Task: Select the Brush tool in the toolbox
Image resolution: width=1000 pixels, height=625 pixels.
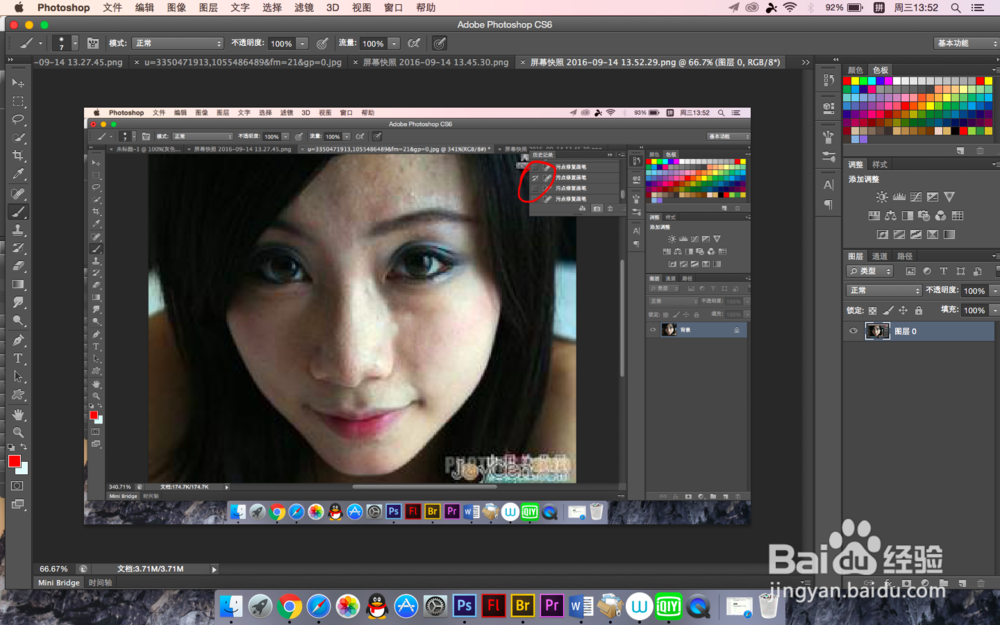Action: point(18,212)
